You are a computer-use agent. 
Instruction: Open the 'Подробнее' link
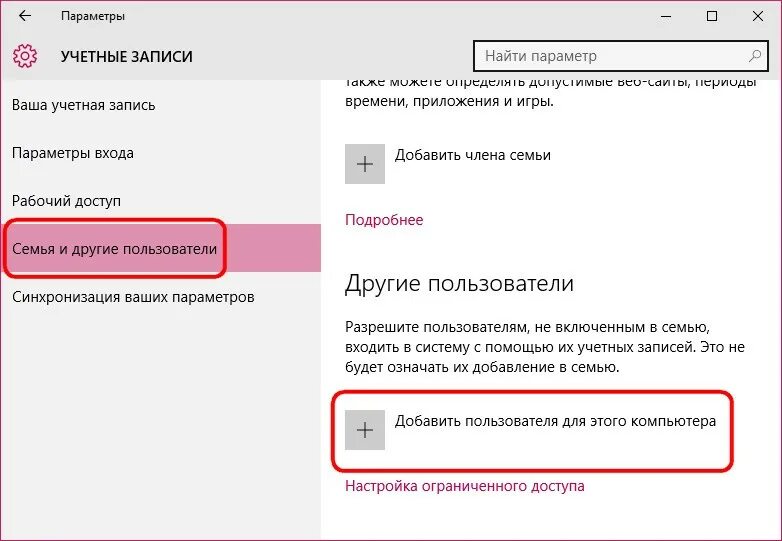384,220
